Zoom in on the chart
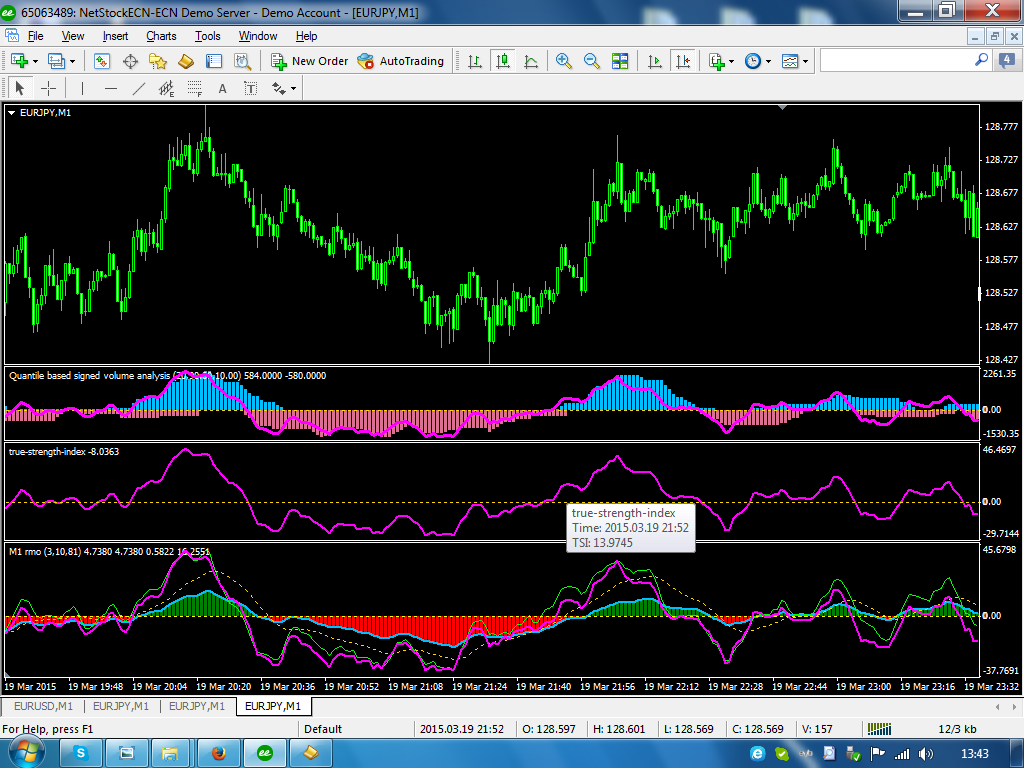 point(564,61)
